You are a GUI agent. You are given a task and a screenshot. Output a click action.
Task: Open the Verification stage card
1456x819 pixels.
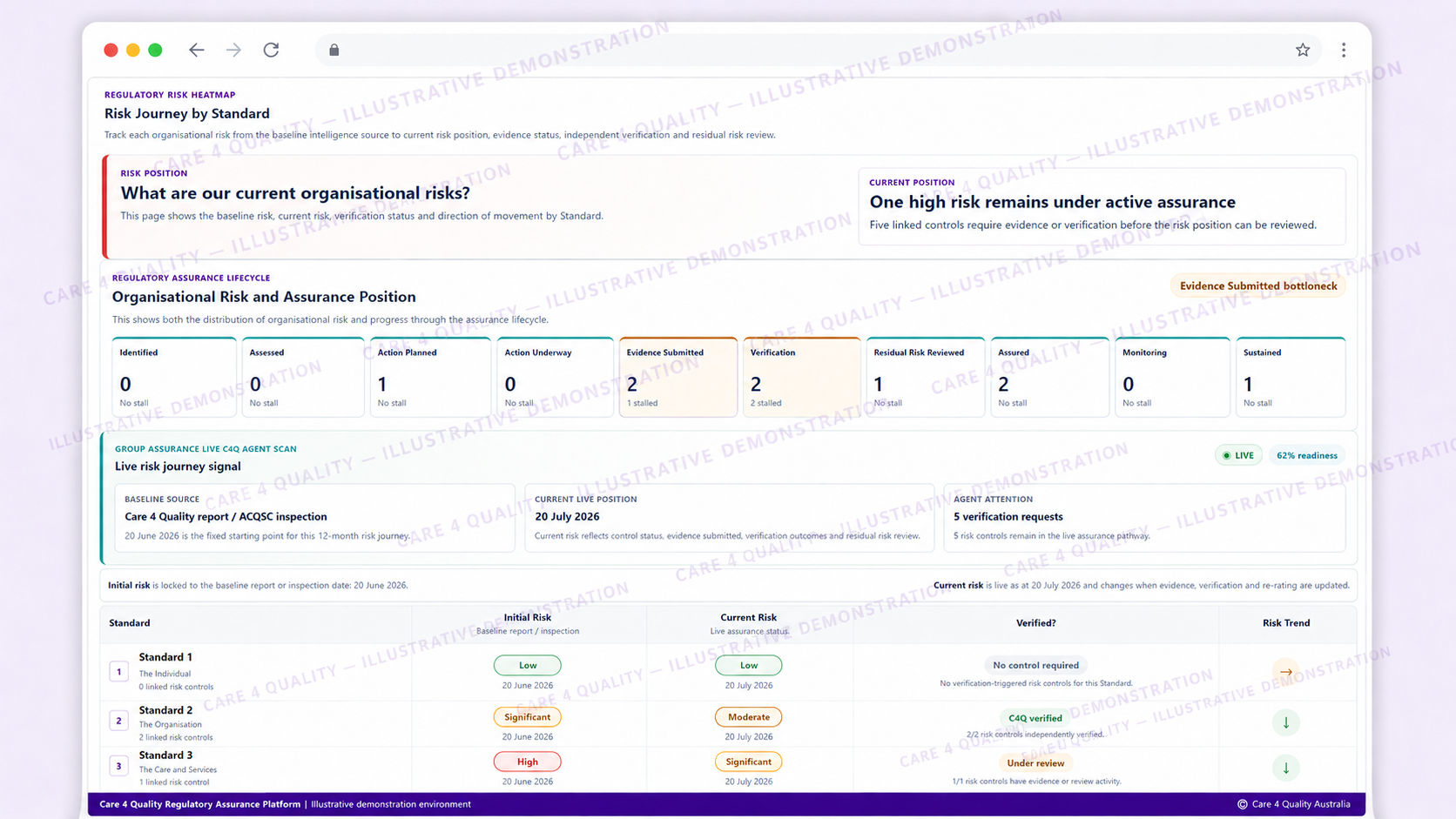[x=802, y=377]
